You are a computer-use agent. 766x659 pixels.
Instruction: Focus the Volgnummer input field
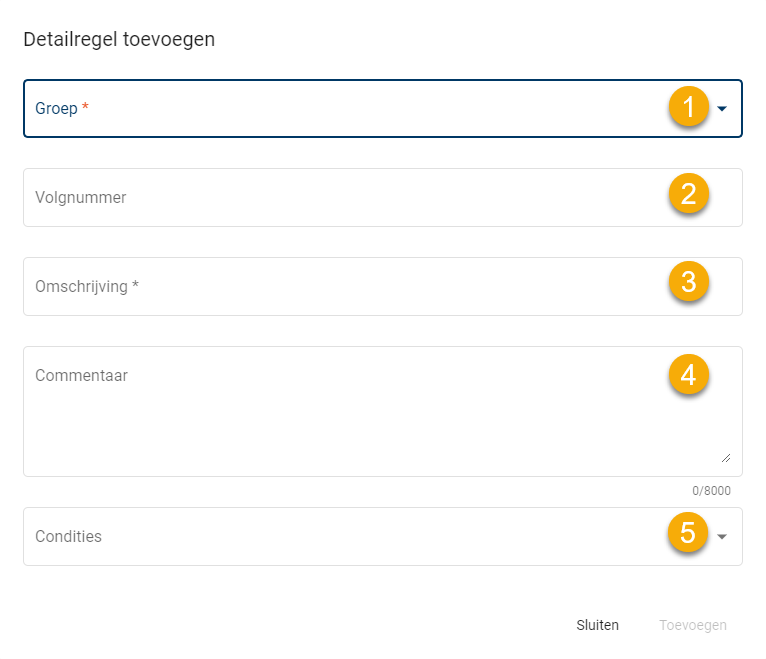pyautogui.click(x=340, y=198)
